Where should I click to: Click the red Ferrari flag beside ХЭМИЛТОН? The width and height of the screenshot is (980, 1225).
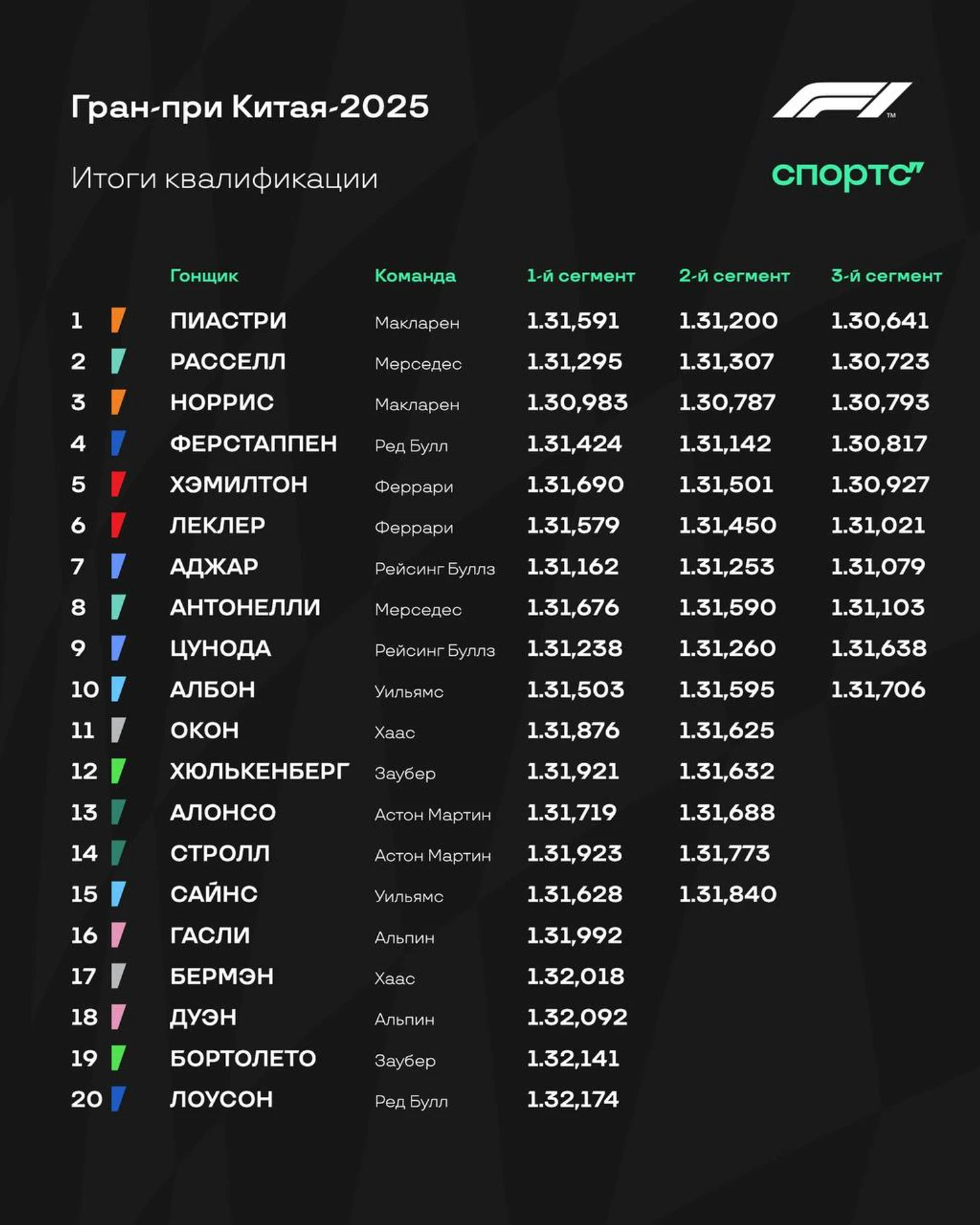[118, 484]
